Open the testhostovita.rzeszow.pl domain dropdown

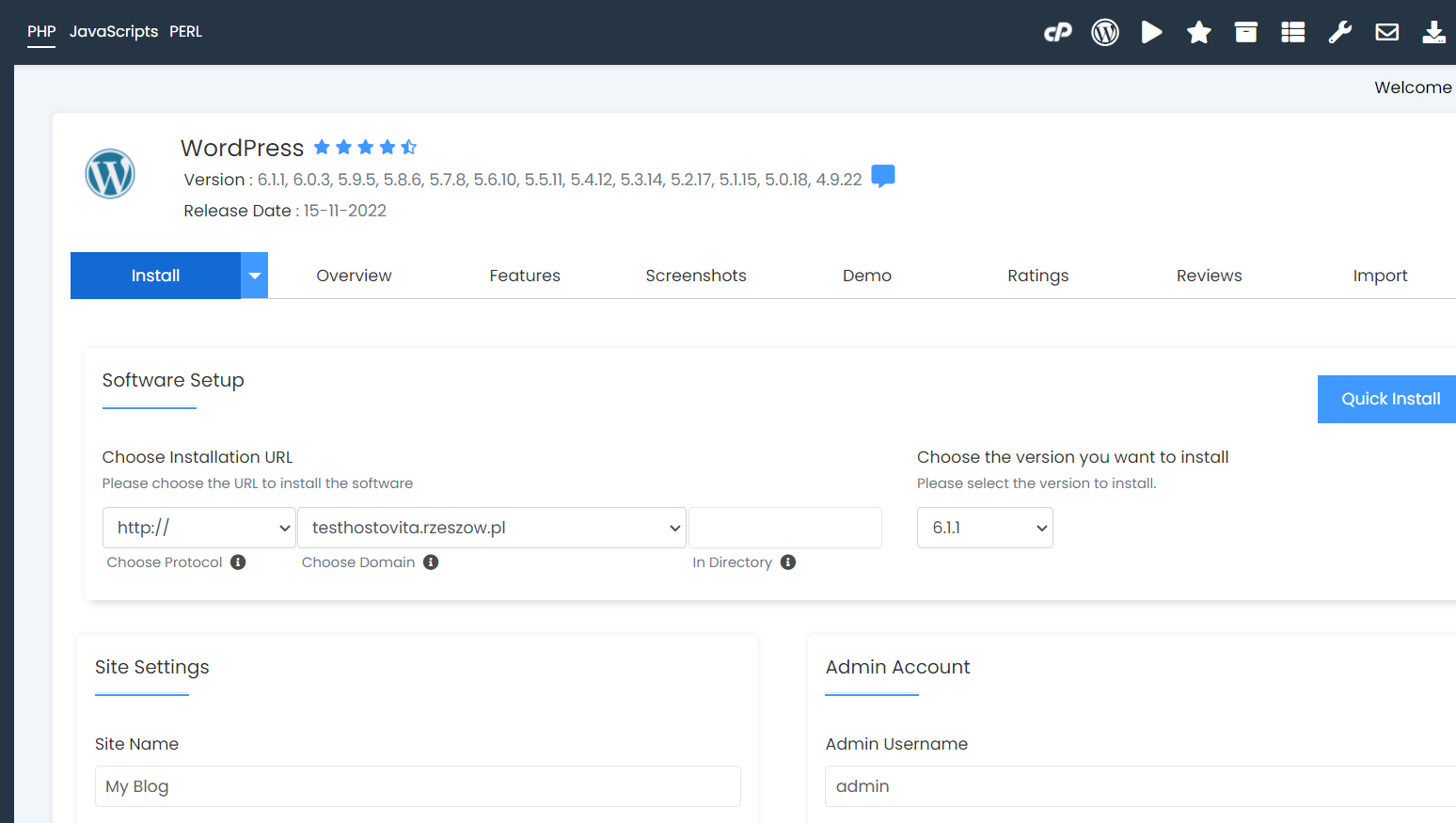pos(492,528)
